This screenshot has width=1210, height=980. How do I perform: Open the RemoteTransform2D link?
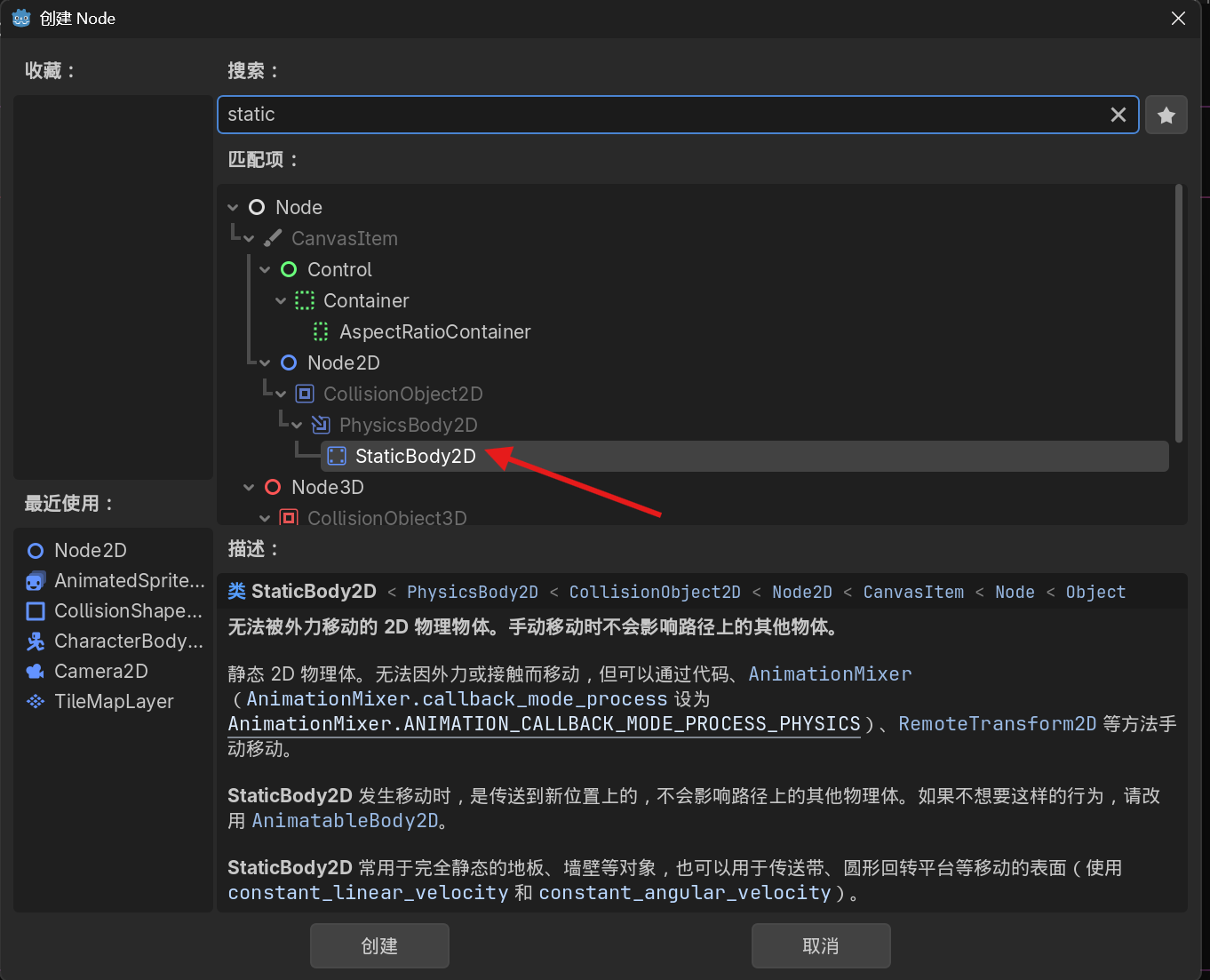pos(998,724)
